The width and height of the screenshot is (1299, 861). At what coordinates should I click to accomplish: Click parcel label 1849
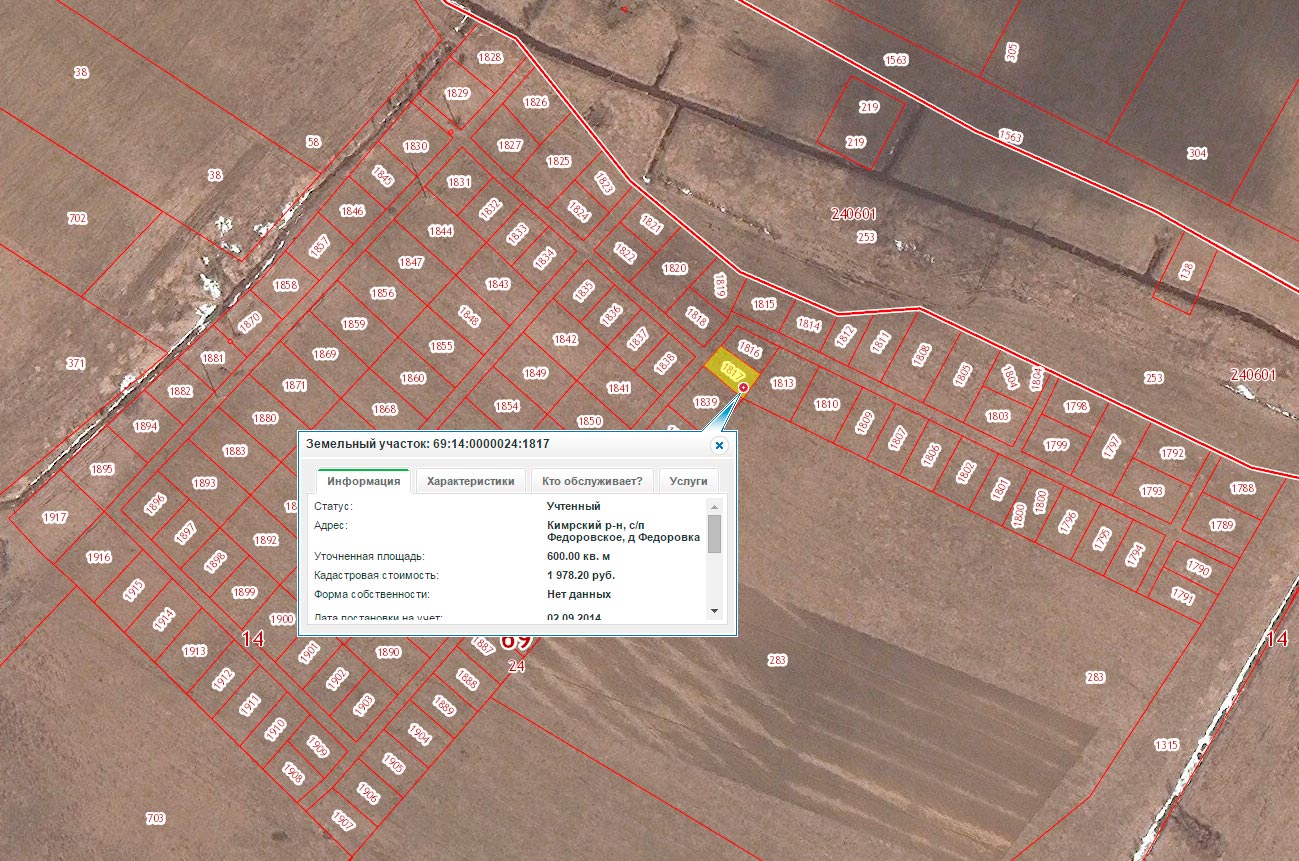point(535,373)
